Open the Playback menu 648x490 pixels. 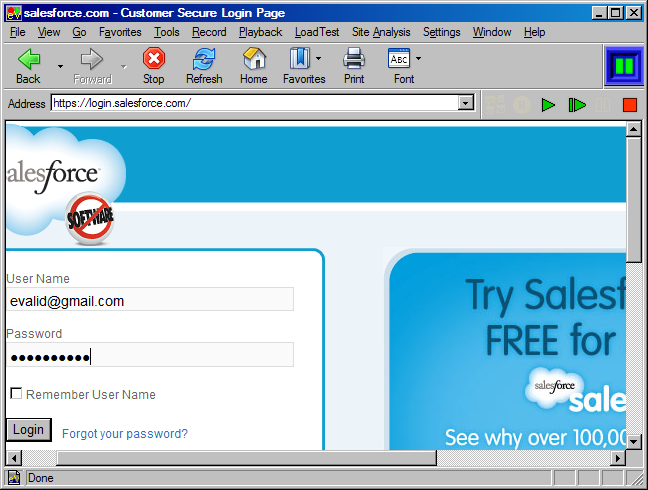[x=260, y=32]
